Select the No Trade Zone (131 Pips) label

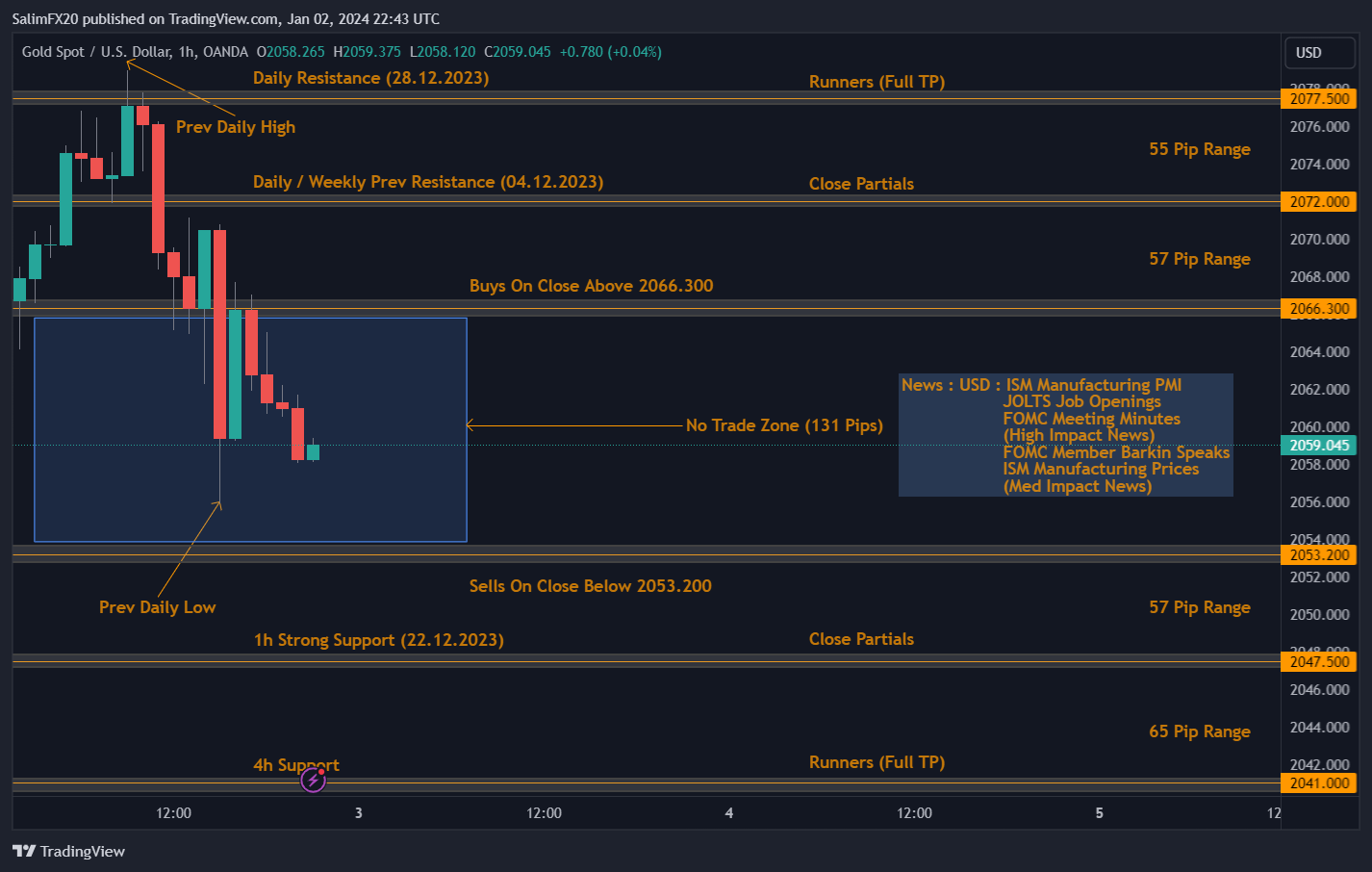point(784,424)
